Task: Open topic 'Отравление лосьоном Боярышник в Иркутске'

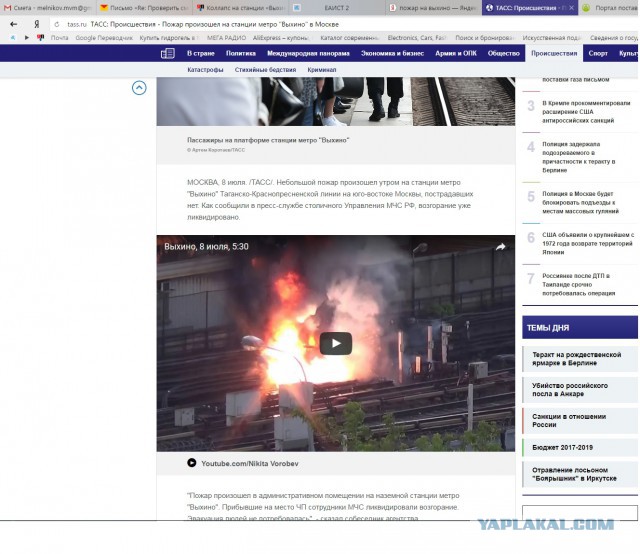Action: 580,474
